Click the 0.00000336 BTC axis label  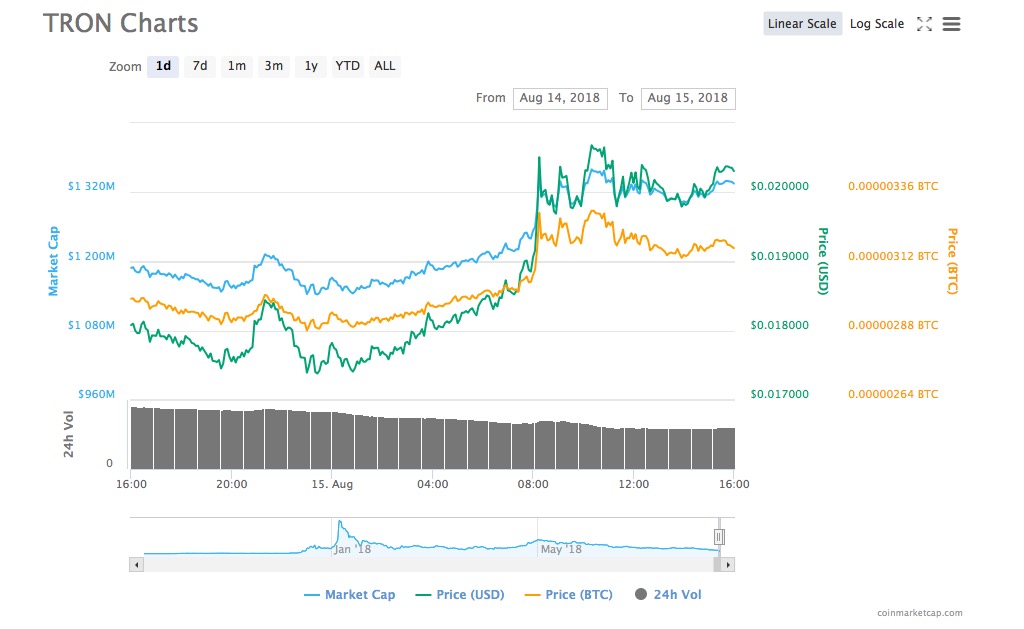pyautogui.click(x=893, y=186)
